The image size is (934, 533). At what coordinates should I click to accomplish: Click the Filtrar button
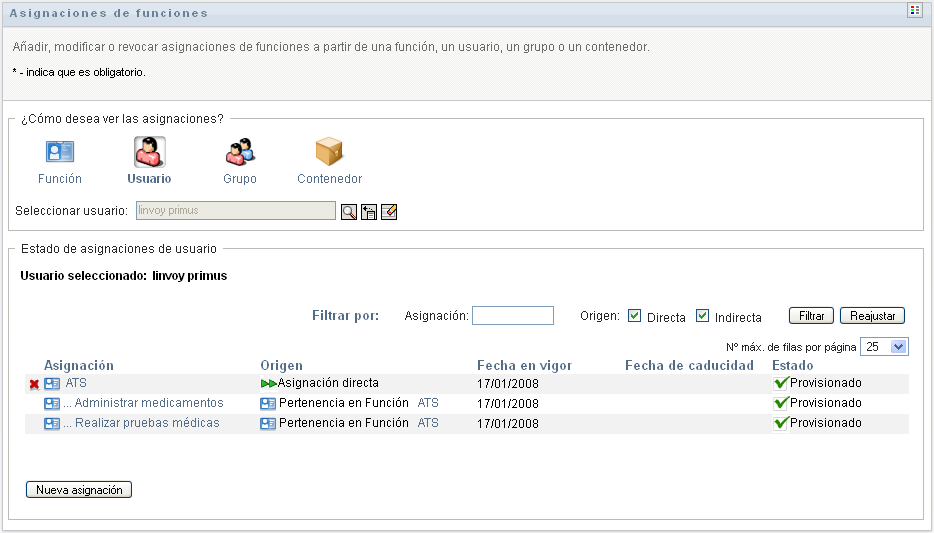[811, 316]
